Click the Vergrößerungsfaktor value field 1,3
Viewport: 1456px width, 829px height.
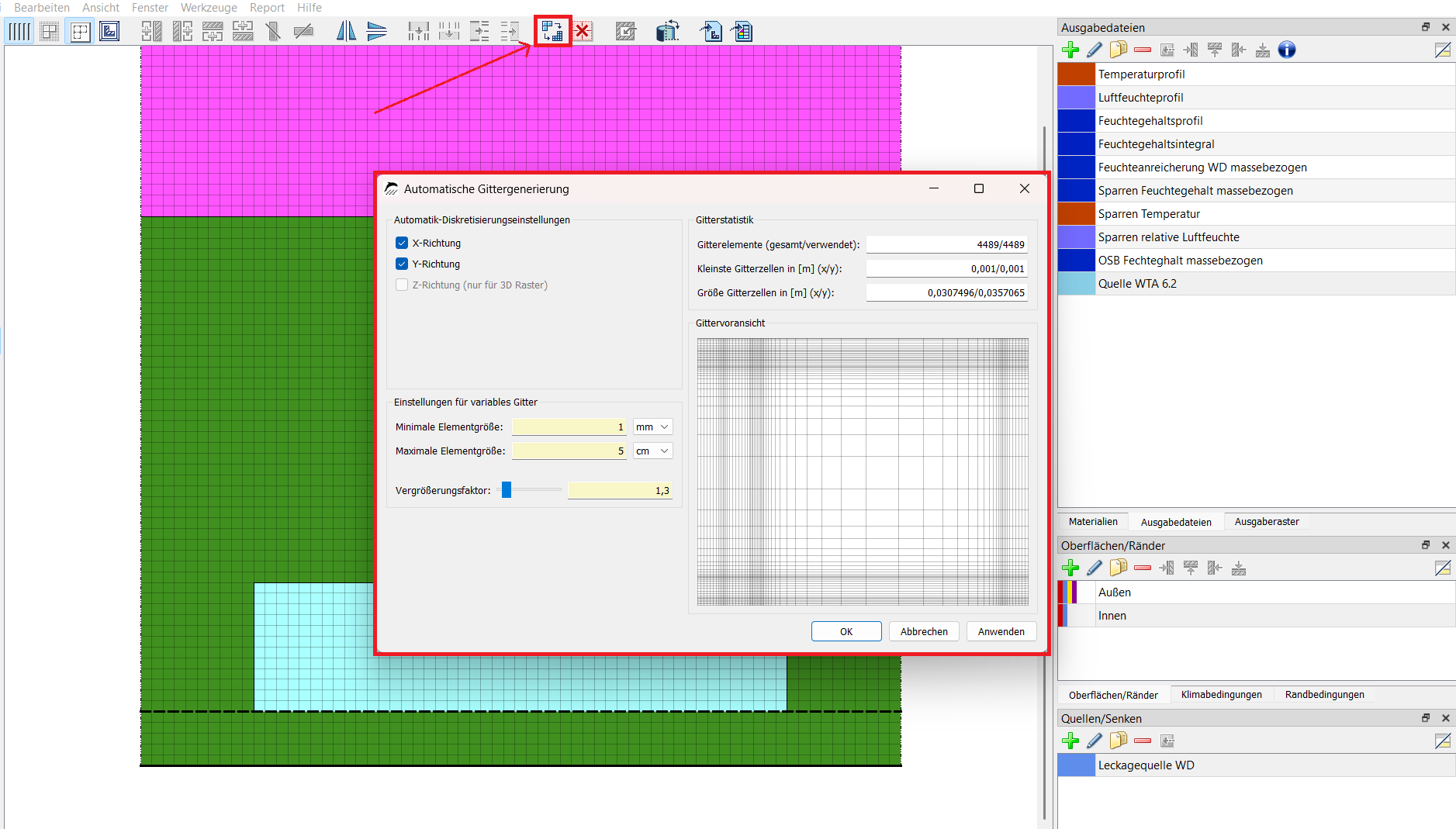tap(620, 490)
